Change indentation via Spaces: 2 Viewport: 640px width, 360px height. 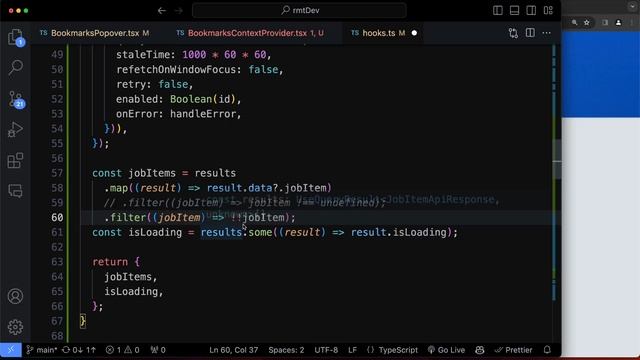(x=286, y=350)
